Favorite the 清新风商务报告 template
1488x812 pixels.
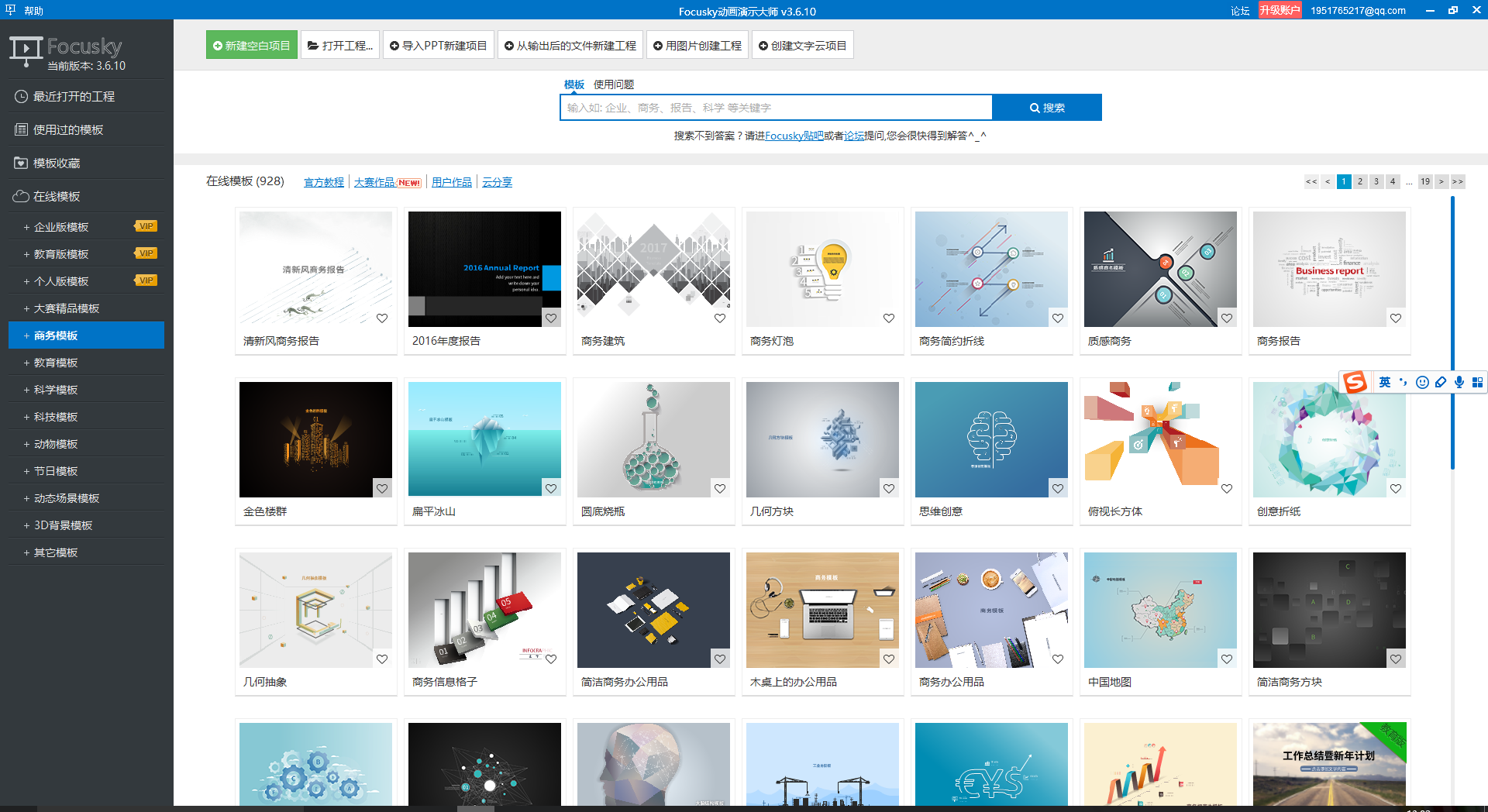point(382,318)
